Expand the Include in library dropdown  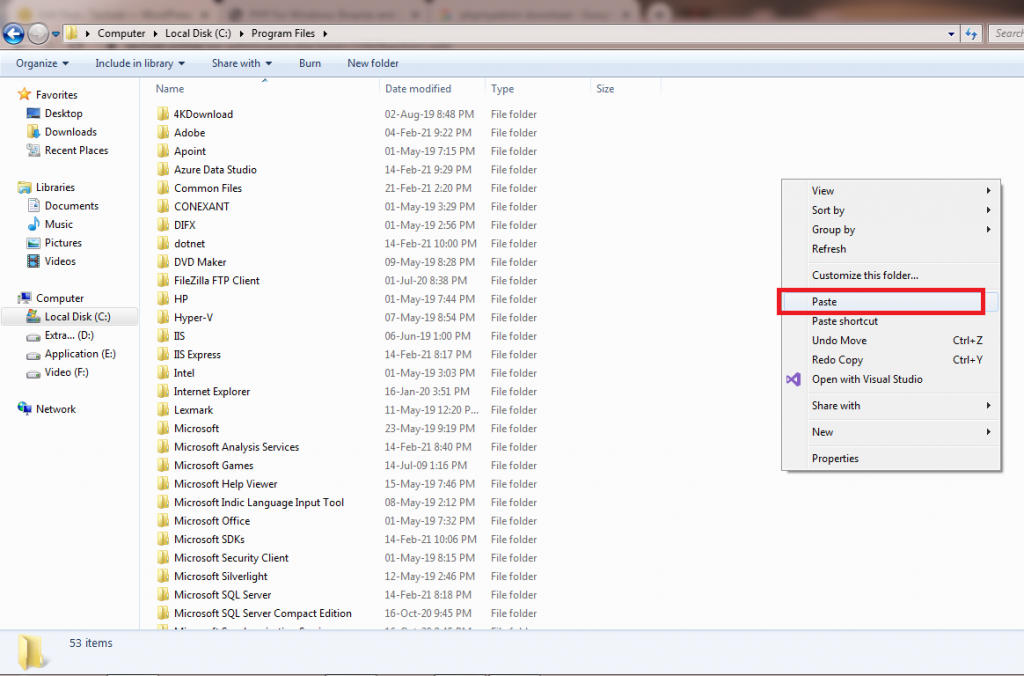click(140, 63)
